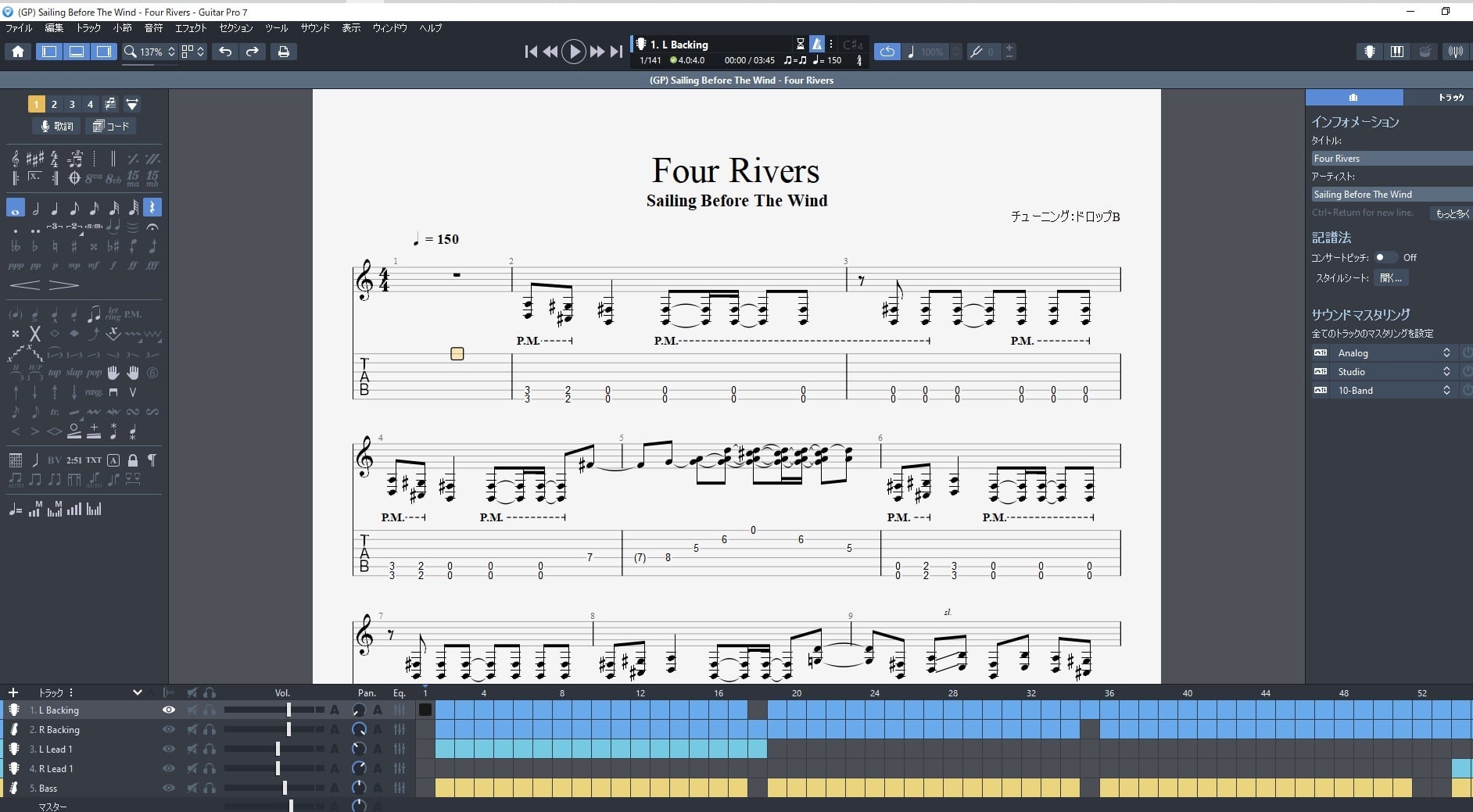Select half note duration
Viewport: 1473px width, 812px height.
(35, 208)
